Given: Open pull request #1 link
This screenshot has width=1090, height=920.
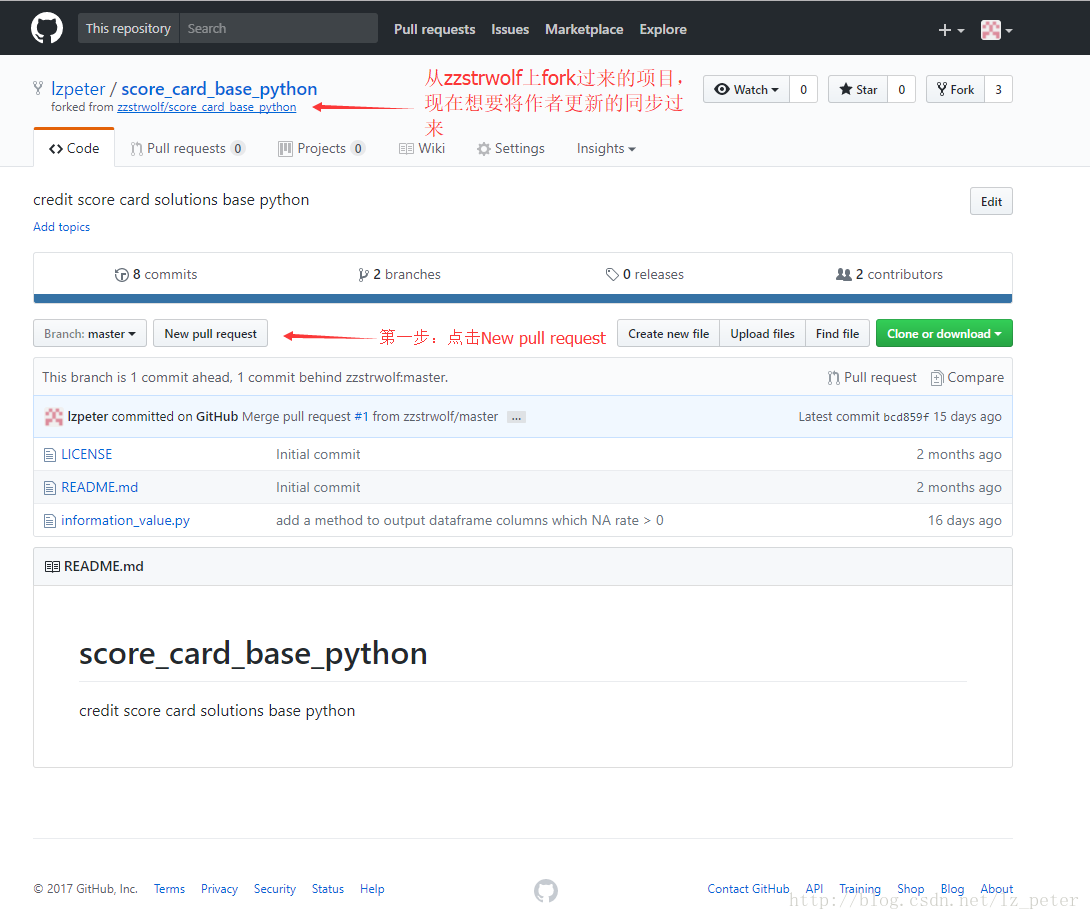Looking at the screenshot, I should (x=361, y=417).
